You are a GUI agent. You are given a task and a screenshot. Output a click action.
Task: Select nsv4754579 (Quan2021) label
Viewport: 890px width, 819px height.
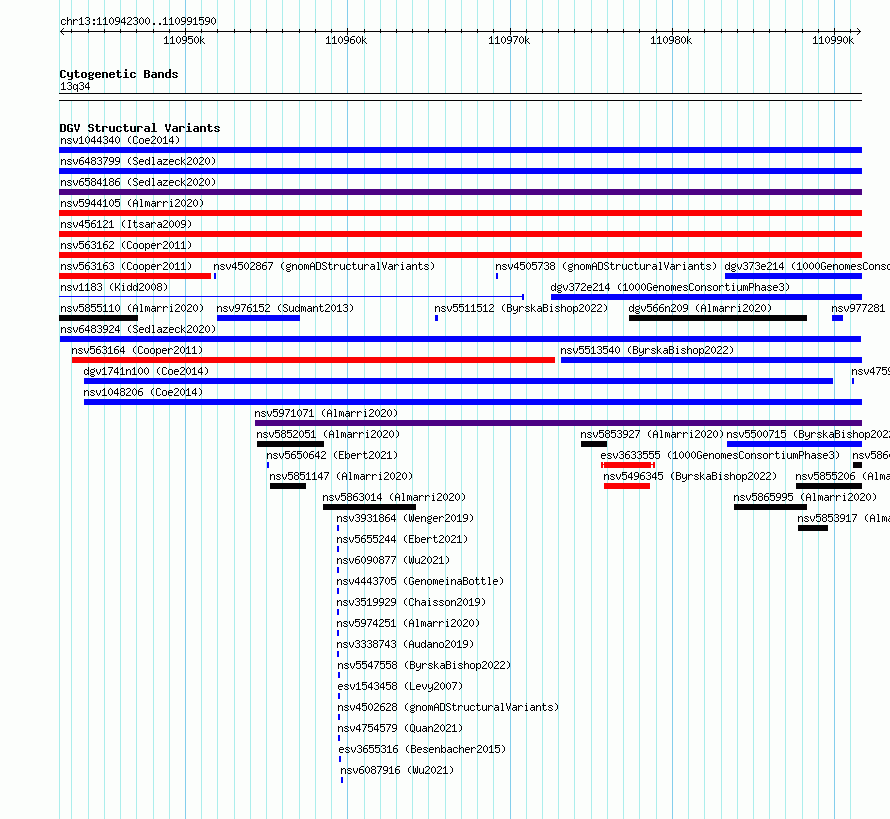tap(400, 728)
